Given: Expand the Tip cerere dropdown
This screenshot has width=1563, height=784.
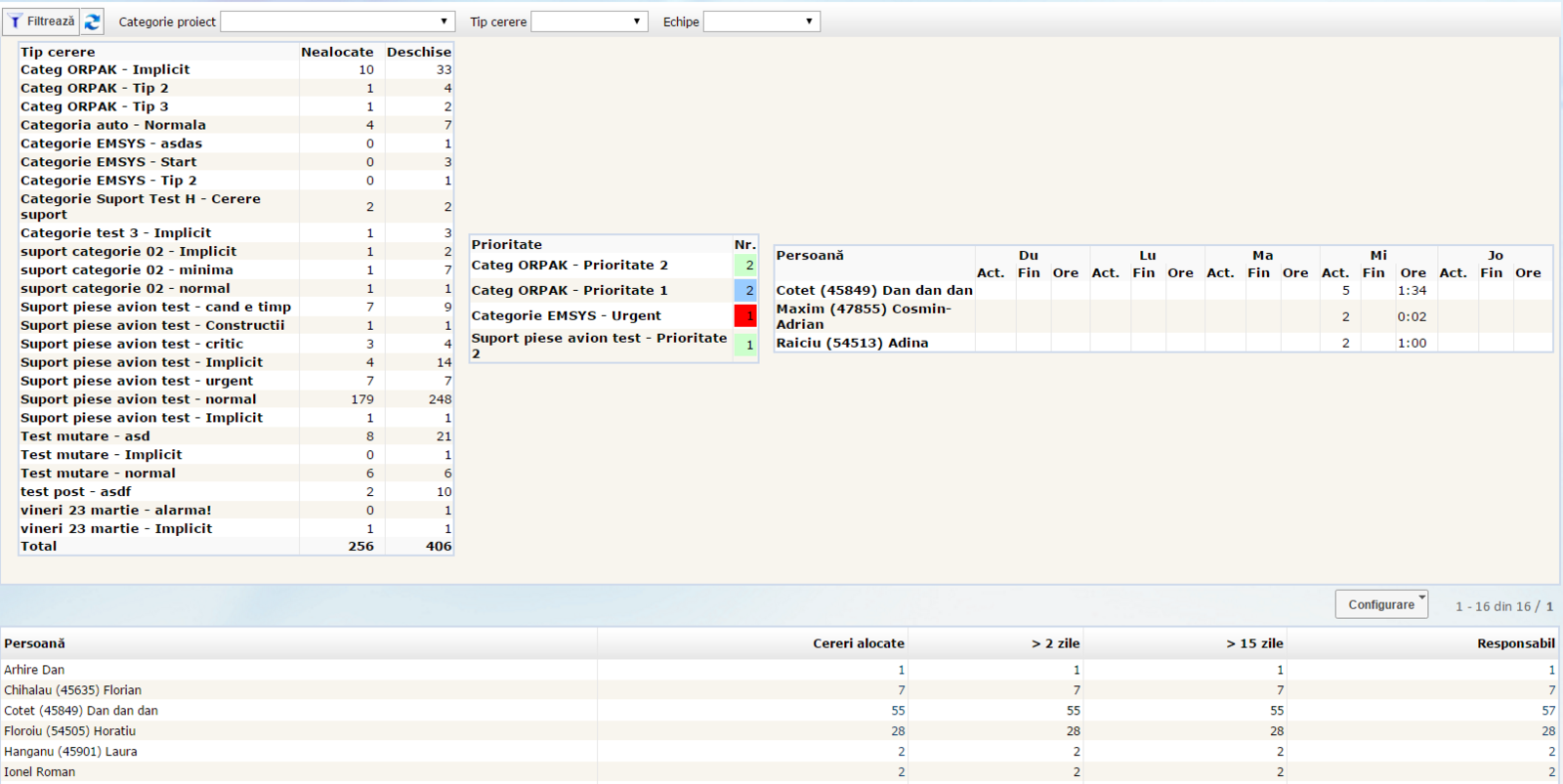Looking at the screenshot, I should pyautogui.click(x=589, y=21).
